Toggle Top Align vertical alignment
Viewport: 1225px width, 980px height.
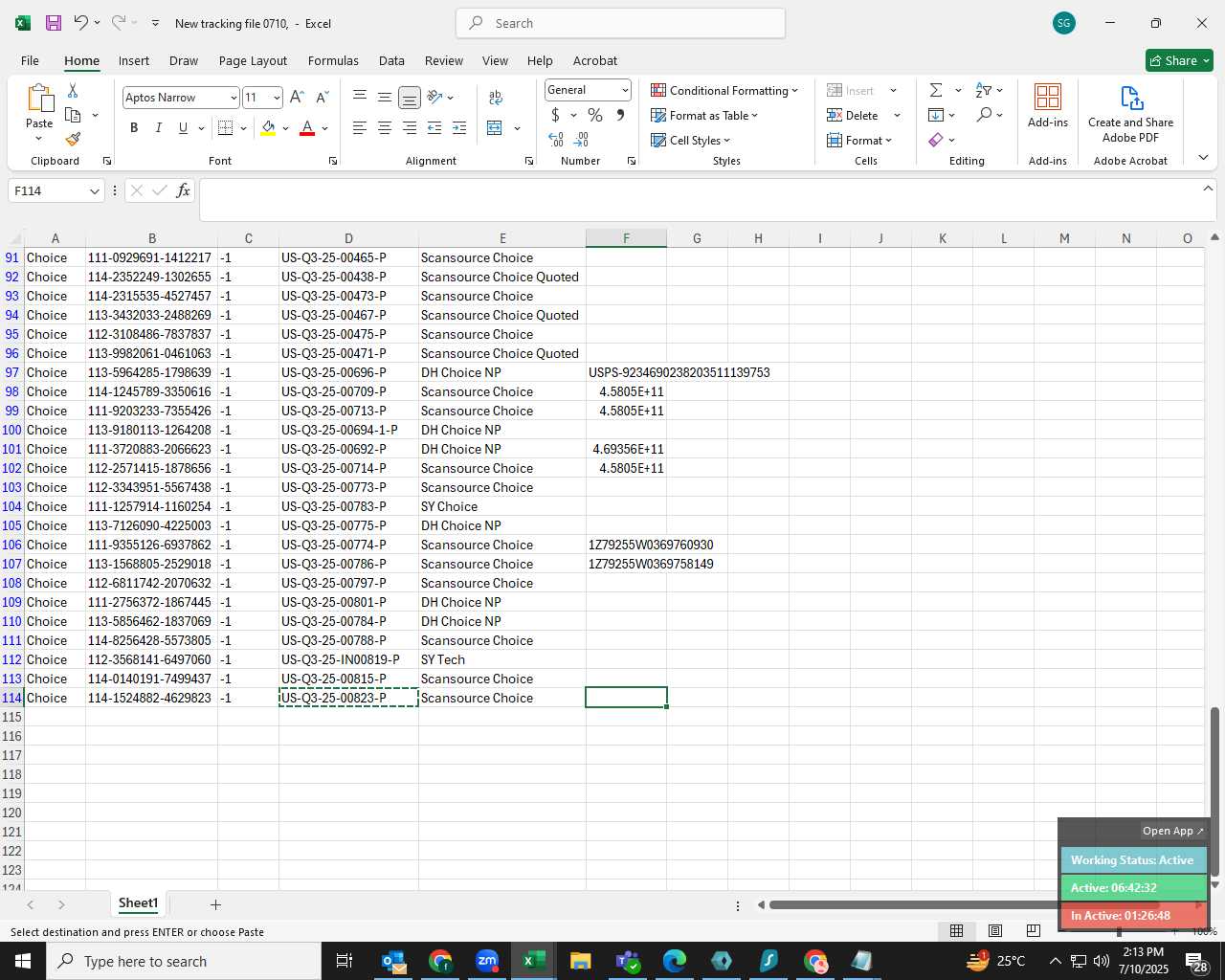(x=360, y=97)
